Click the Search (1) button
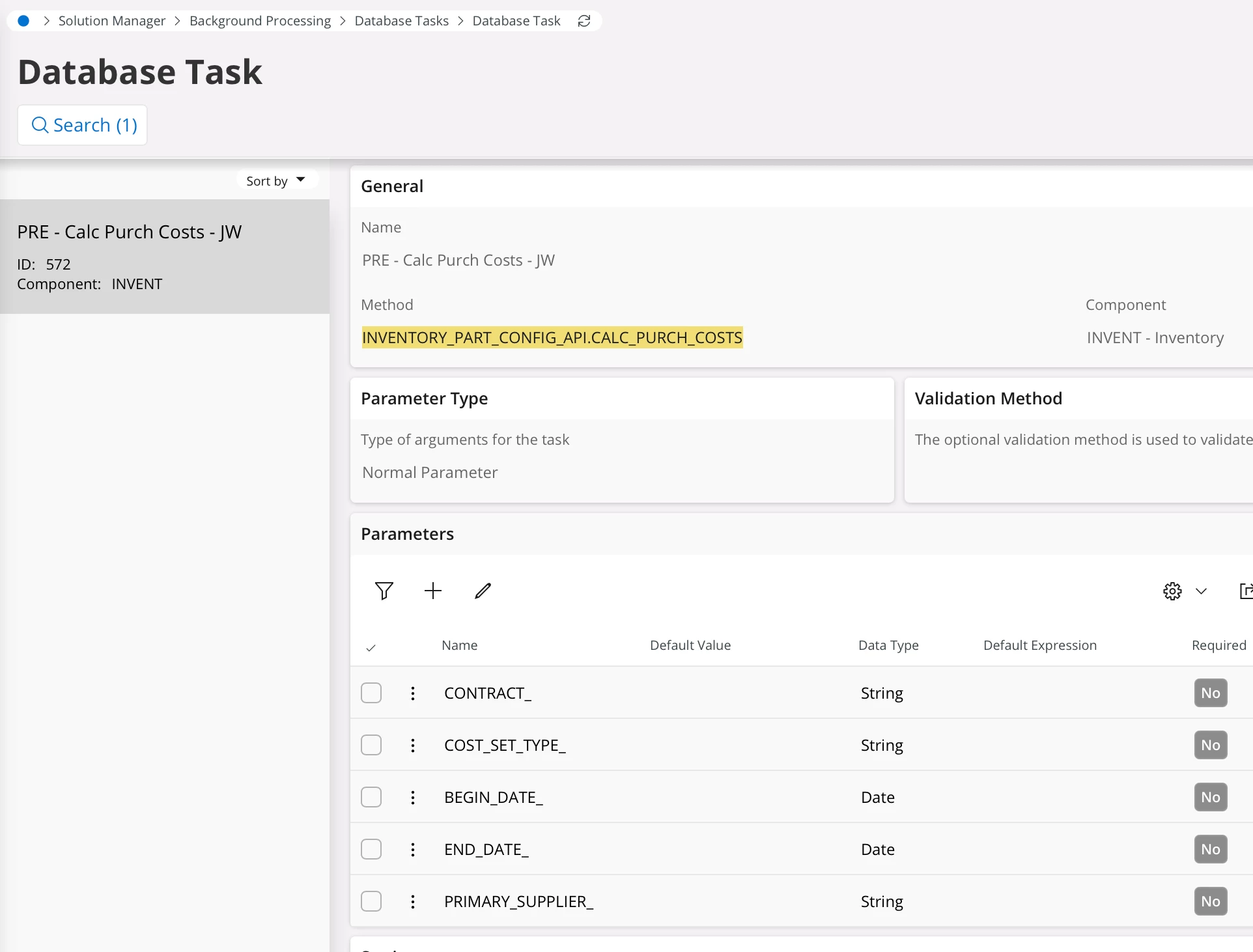1253x952 pixels. click(83, 125)
